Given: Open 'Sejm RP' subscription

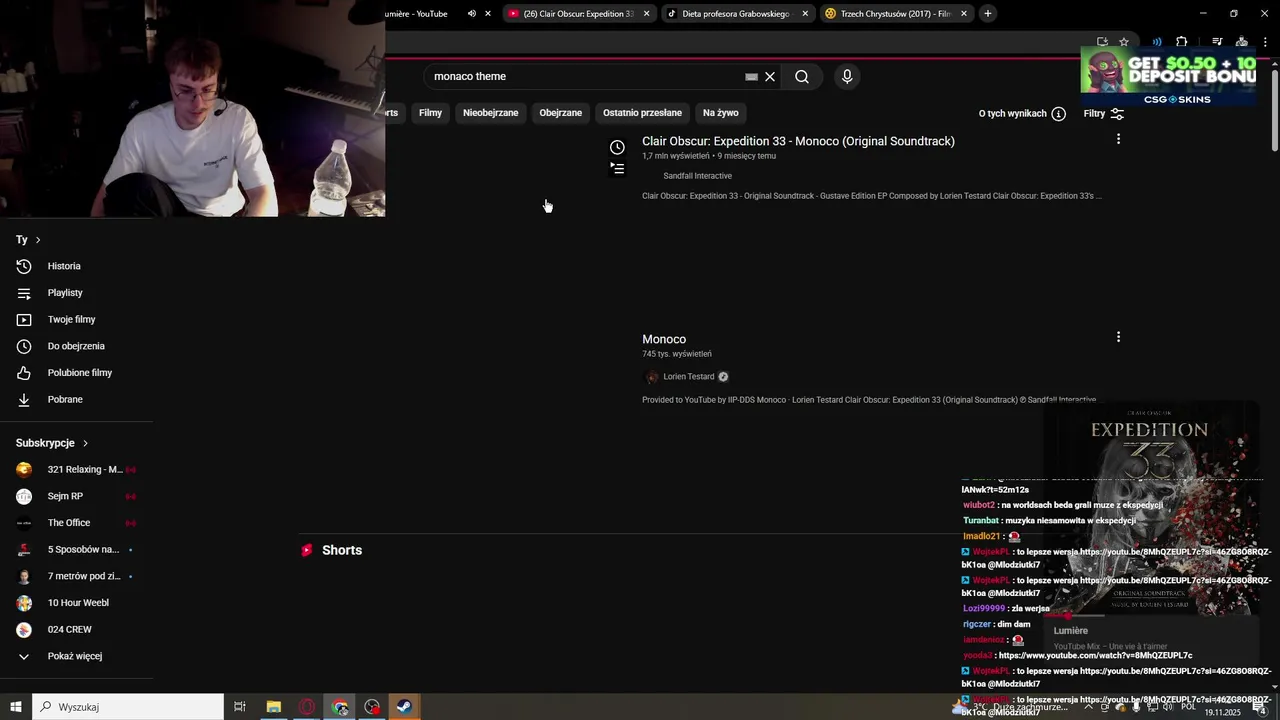Looking at the screenshot, I should (x=76, y=496).
